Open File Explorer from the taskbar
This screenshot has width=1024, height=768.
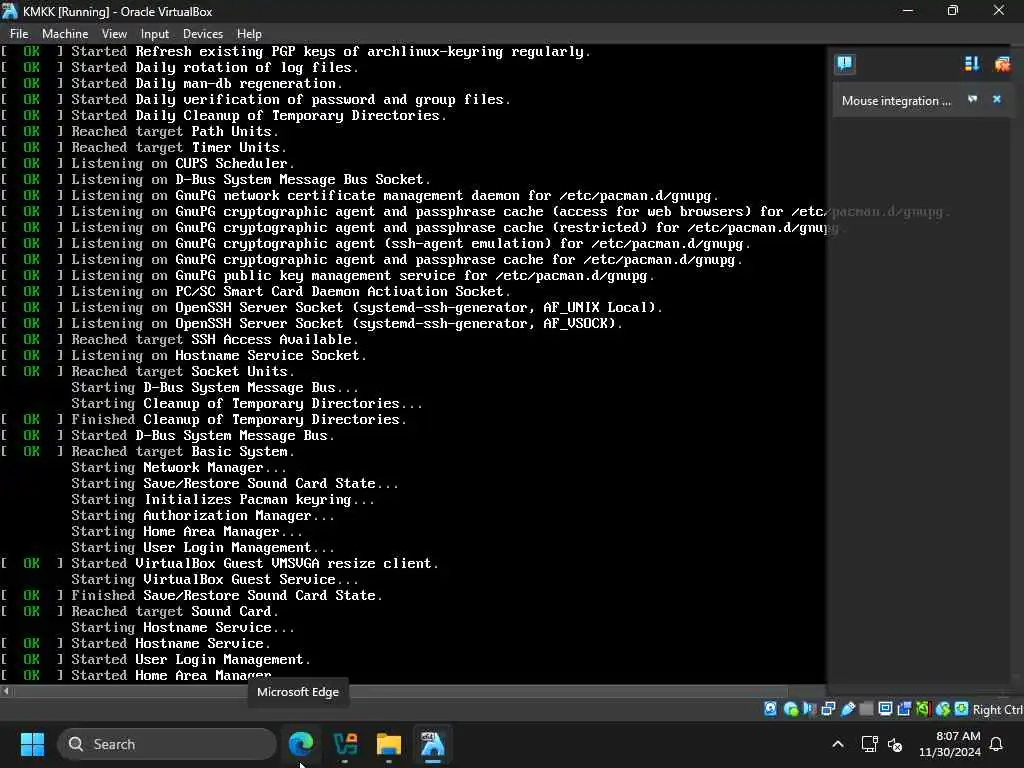point(389,744)
